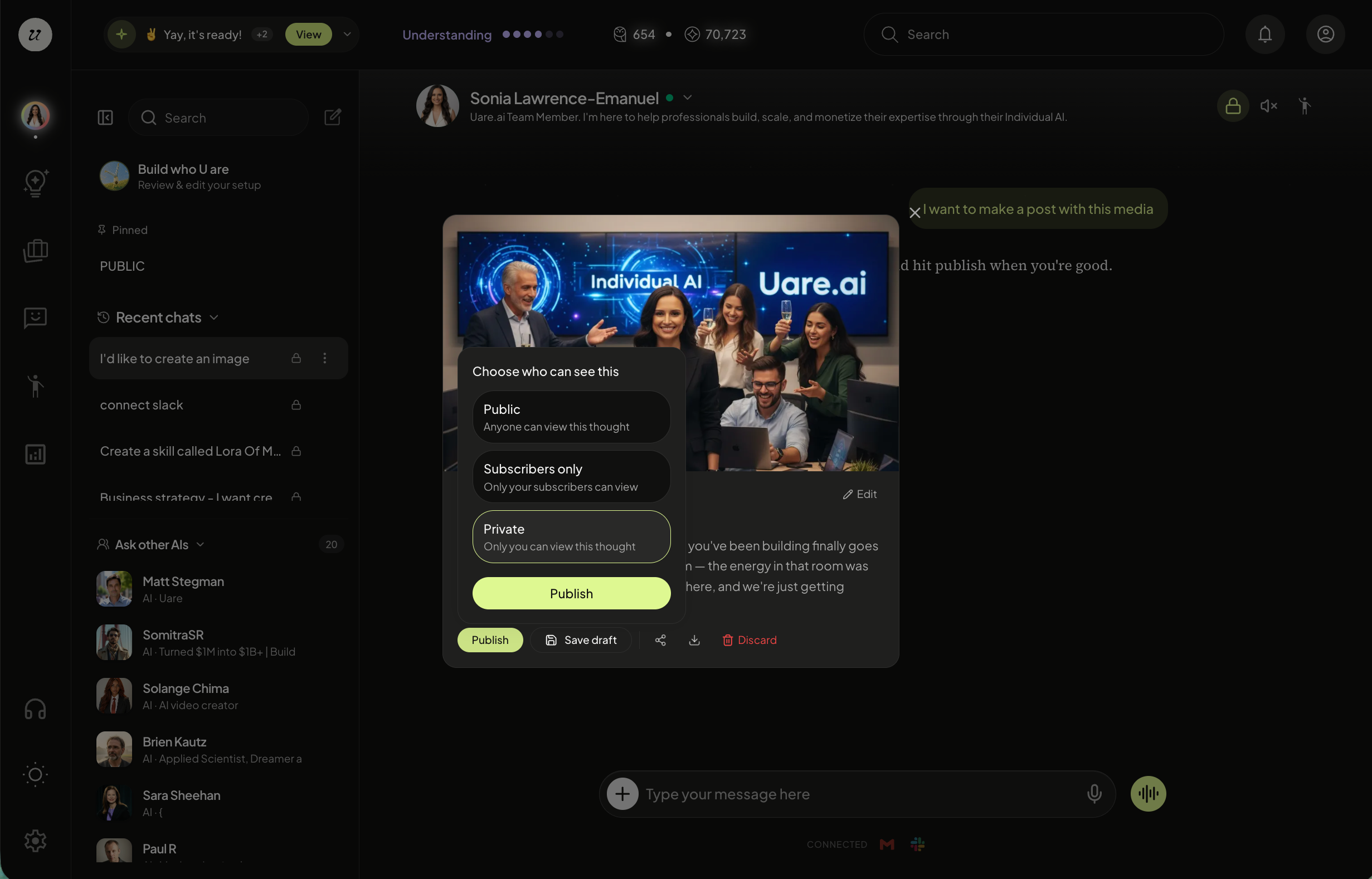
Task: Click the top bar Search field
Action: click(1044, 34)
